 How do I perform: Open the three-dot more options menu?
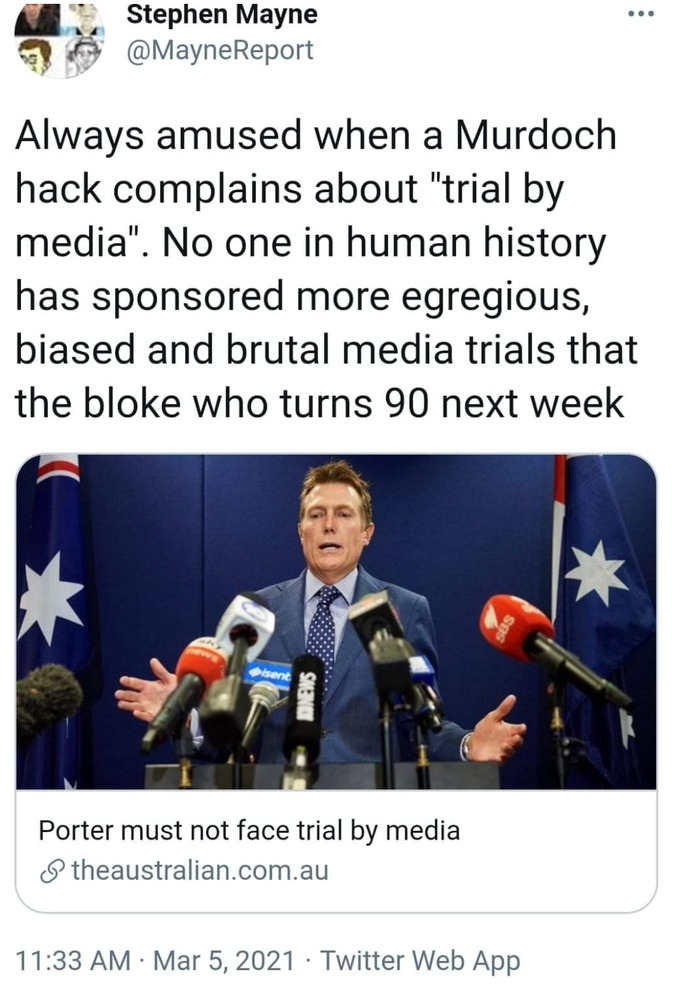pyautogui.click(x=640, y=14)
